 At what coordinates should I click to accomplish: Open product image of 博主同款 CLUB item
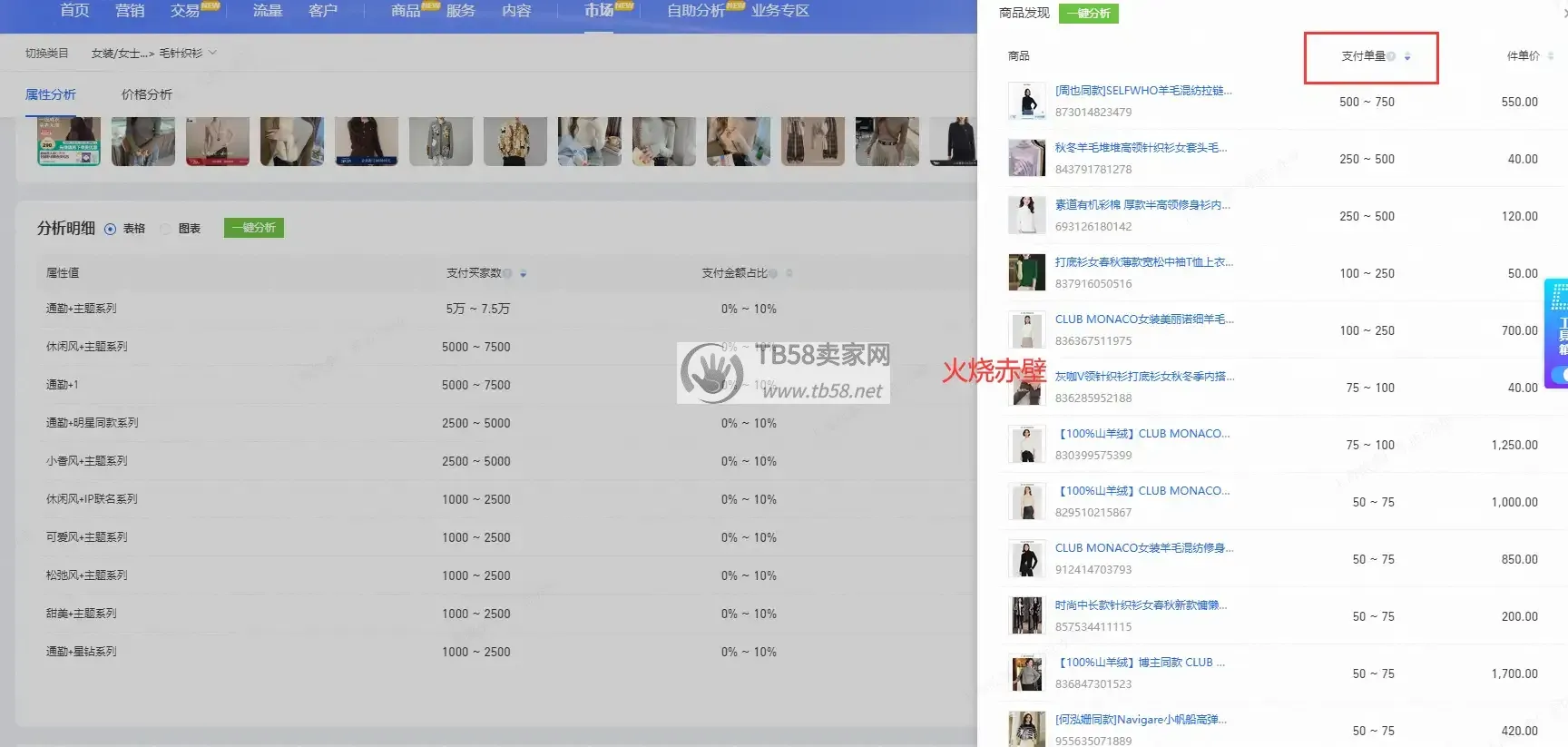pos(1027,673)
